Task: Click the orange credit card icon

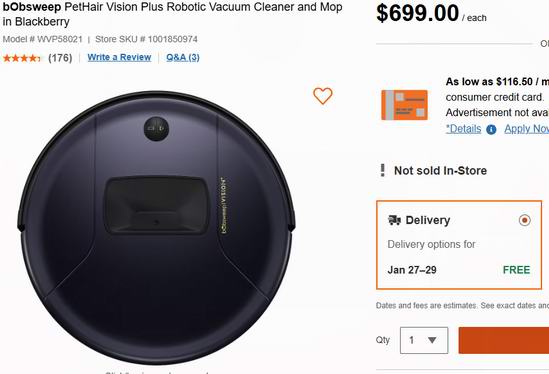Action: [404, 105]
